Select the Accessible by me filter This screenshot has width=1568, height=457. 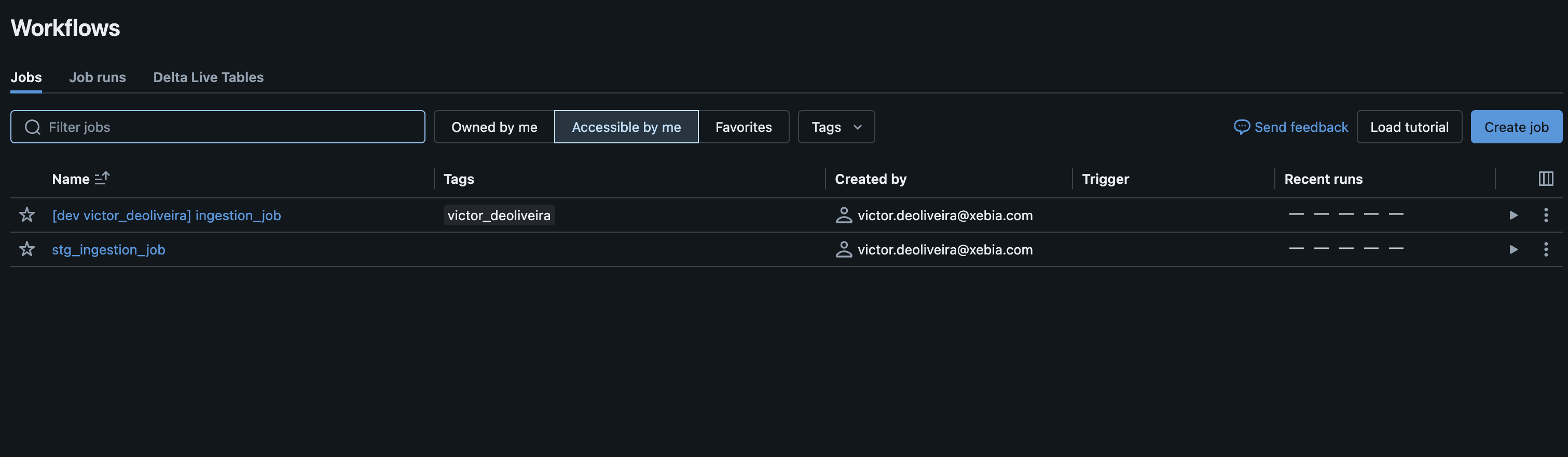pos(626,127)
